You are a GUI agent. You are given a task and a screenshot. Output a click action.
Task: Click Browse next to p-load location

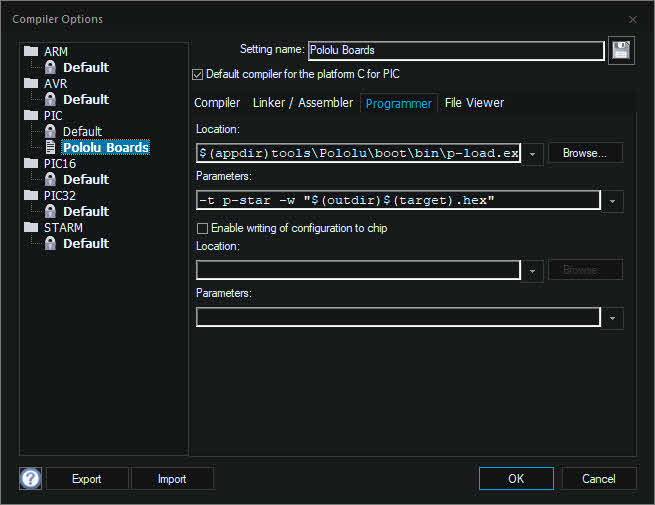pyautogui.click(x=585, y=153)
